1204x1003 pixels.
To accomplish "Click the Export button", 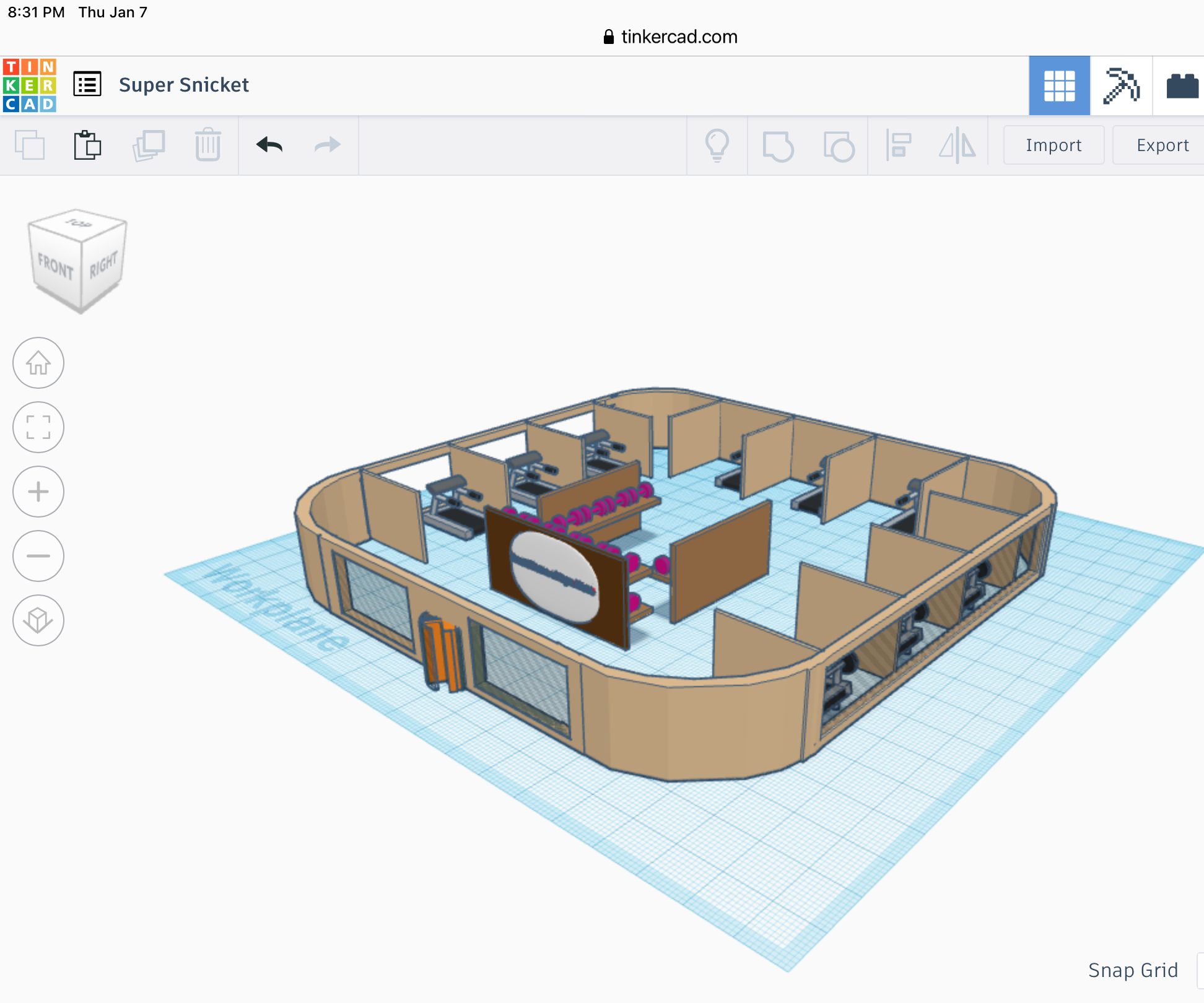I will 1162,145.
